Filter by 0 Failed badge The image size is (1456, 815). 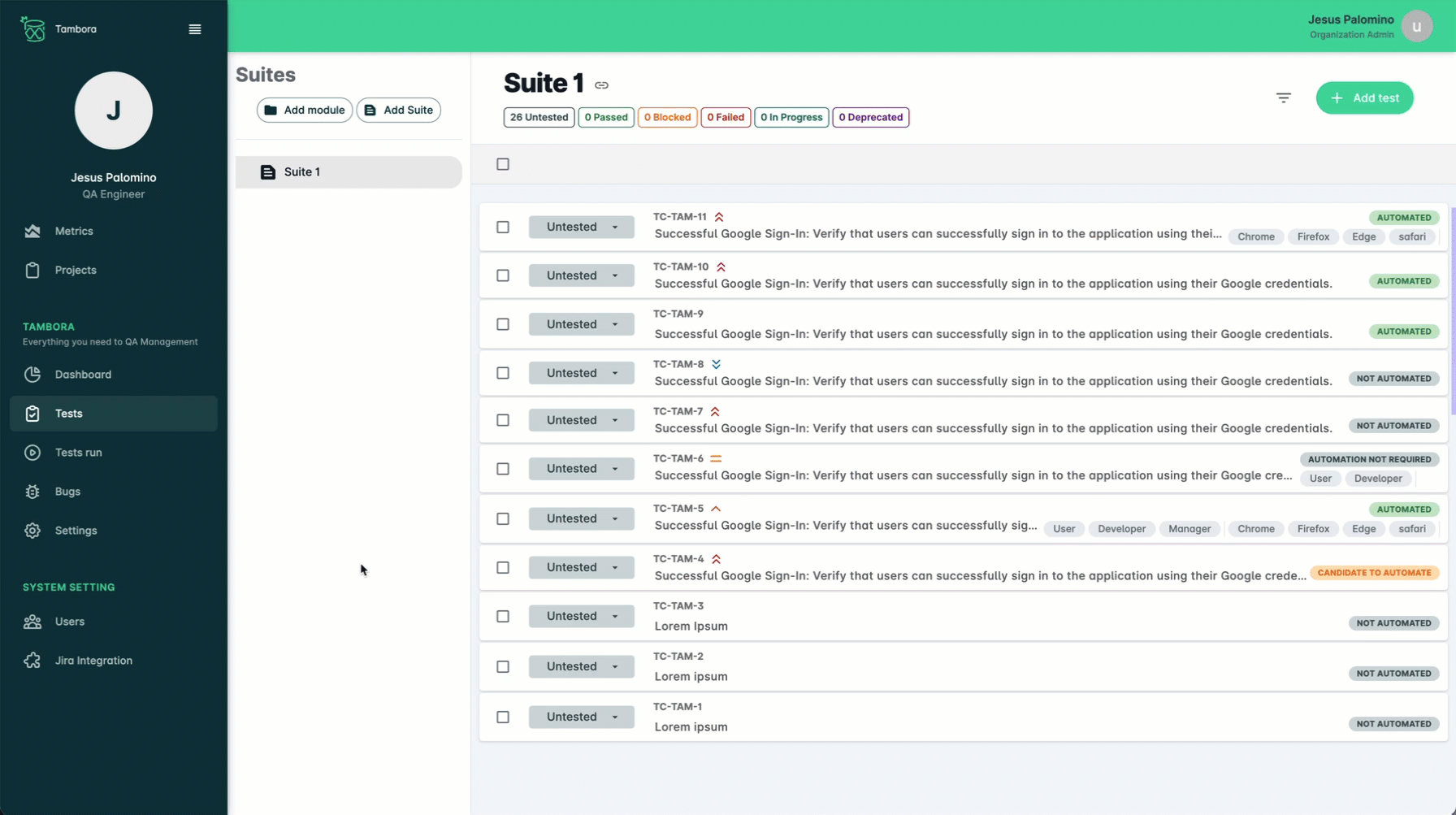coord(726,117)
